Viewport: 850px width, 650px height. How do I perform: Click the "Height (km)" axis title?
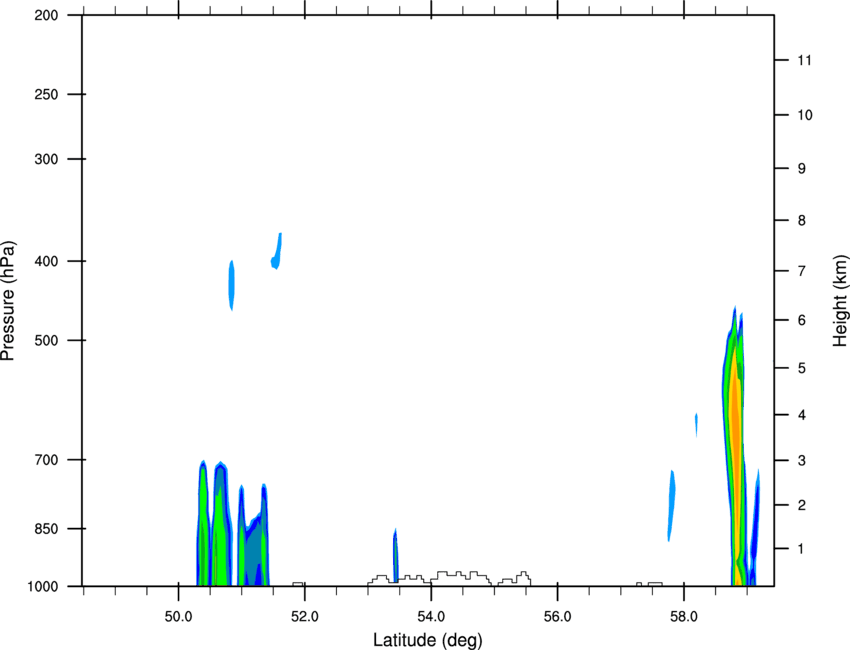(840, 300)
